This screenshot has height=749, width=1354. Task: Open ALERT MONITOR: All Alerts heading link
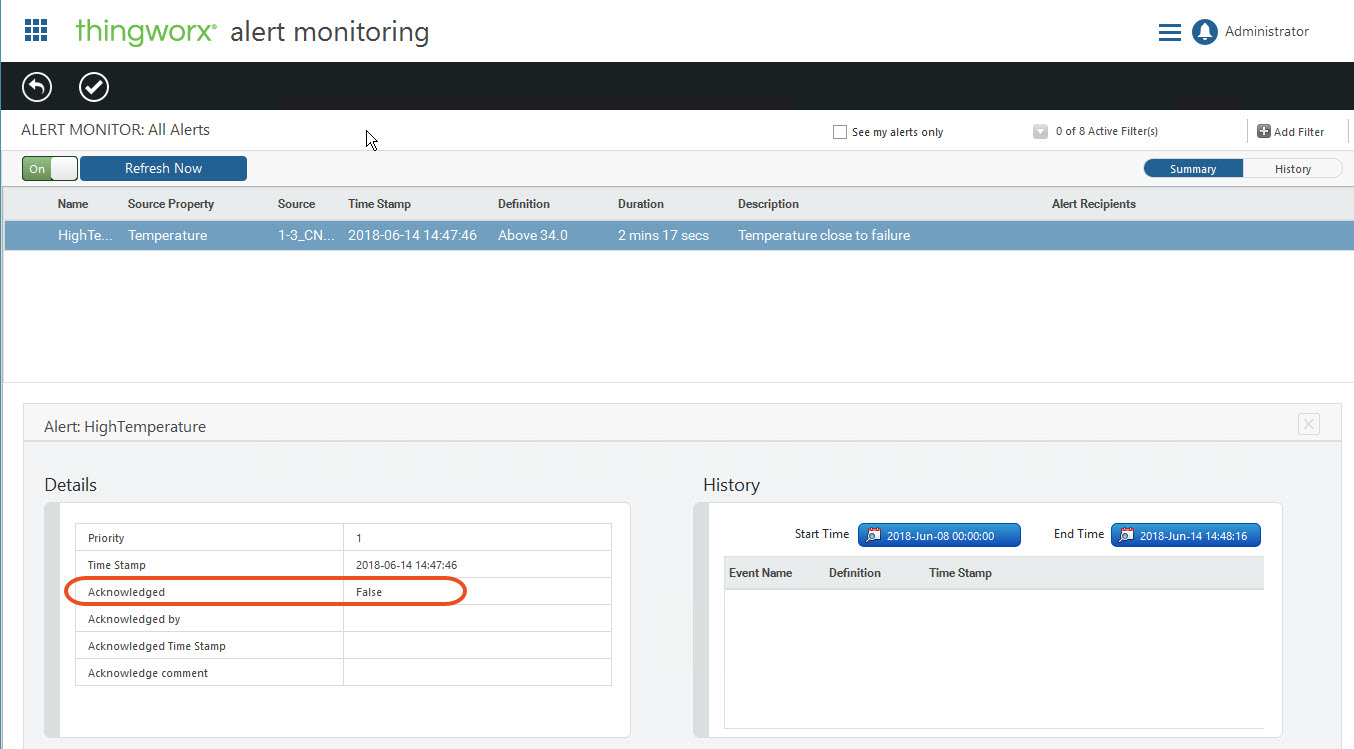tap(115, 129)
